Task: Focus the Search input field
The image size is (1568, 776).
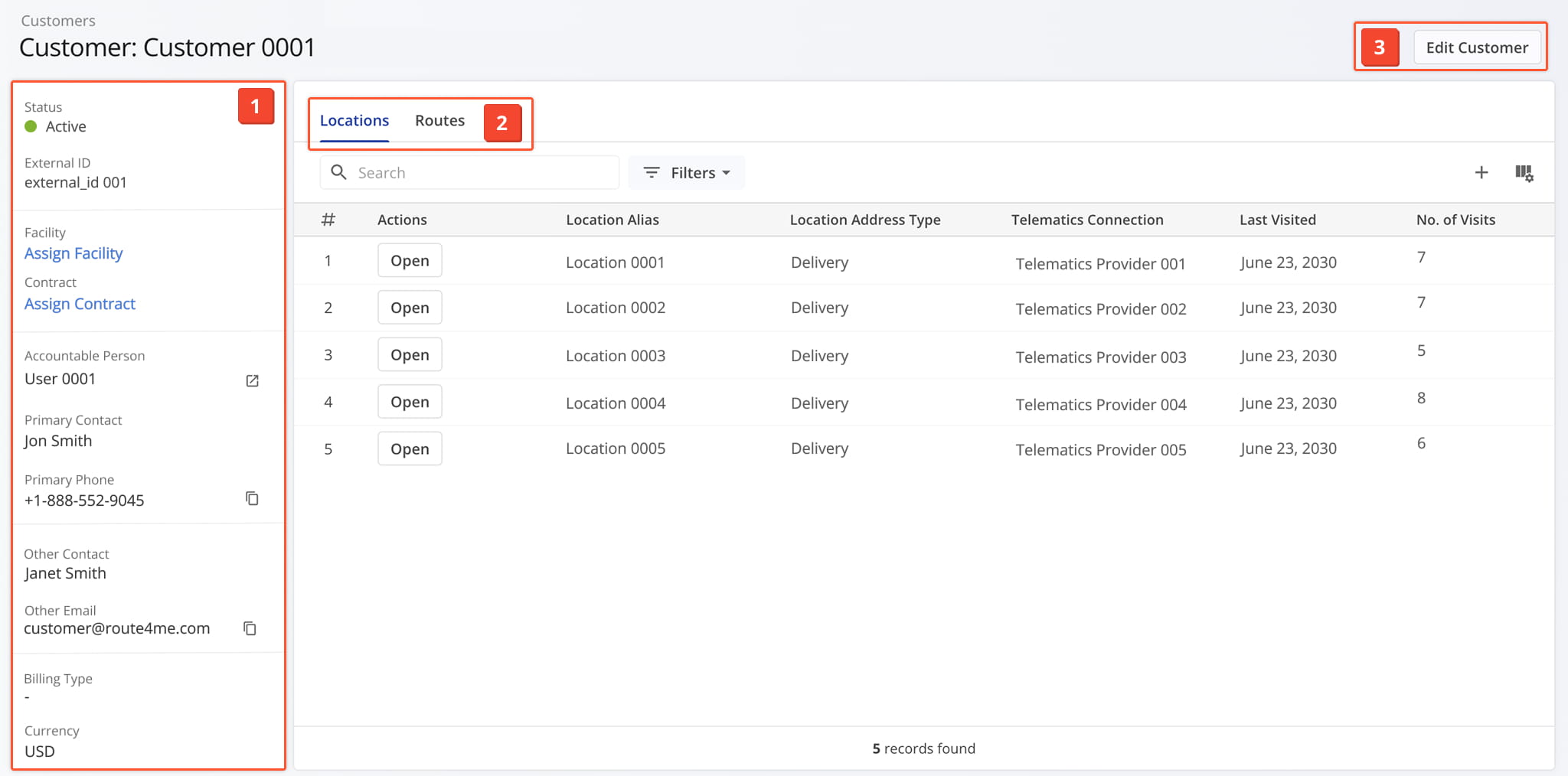Action: coord(482,173)
